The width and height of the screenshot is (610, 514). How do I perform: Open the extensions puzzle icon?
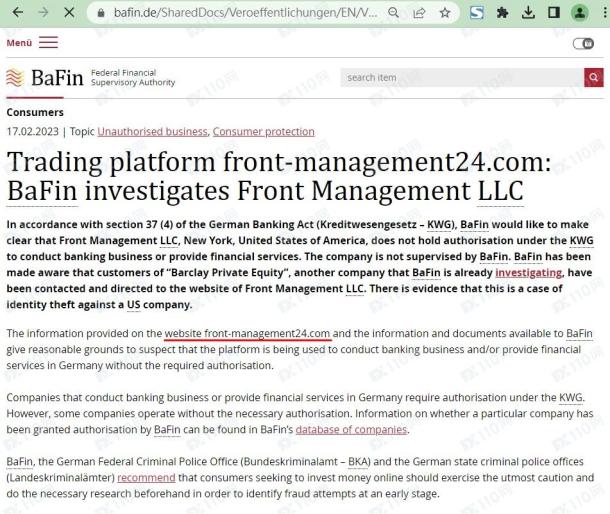coord(502,13)
